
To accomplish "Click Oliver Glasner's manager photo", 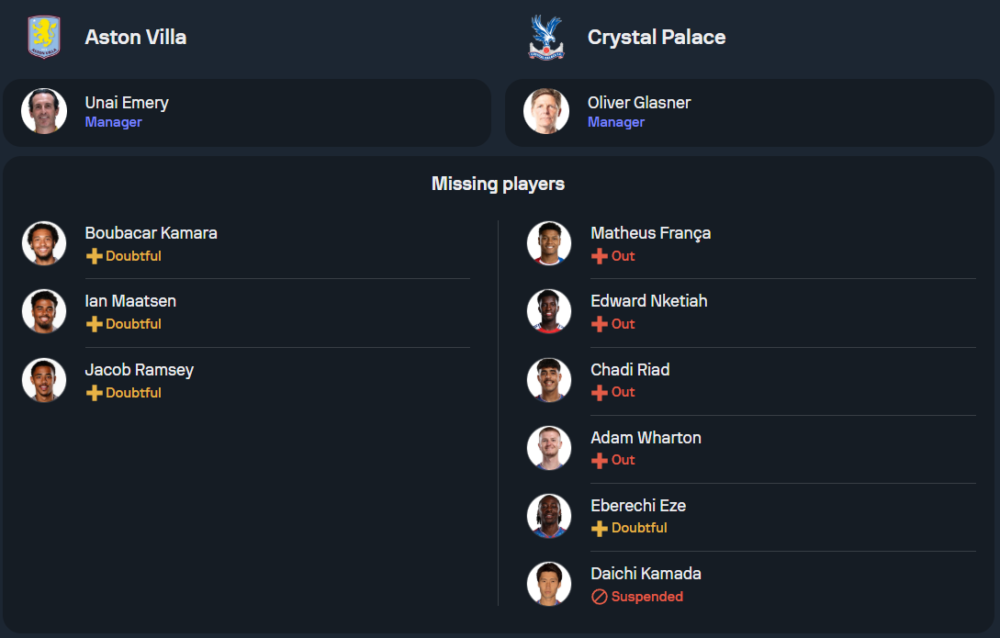I will tap(546, 111).
